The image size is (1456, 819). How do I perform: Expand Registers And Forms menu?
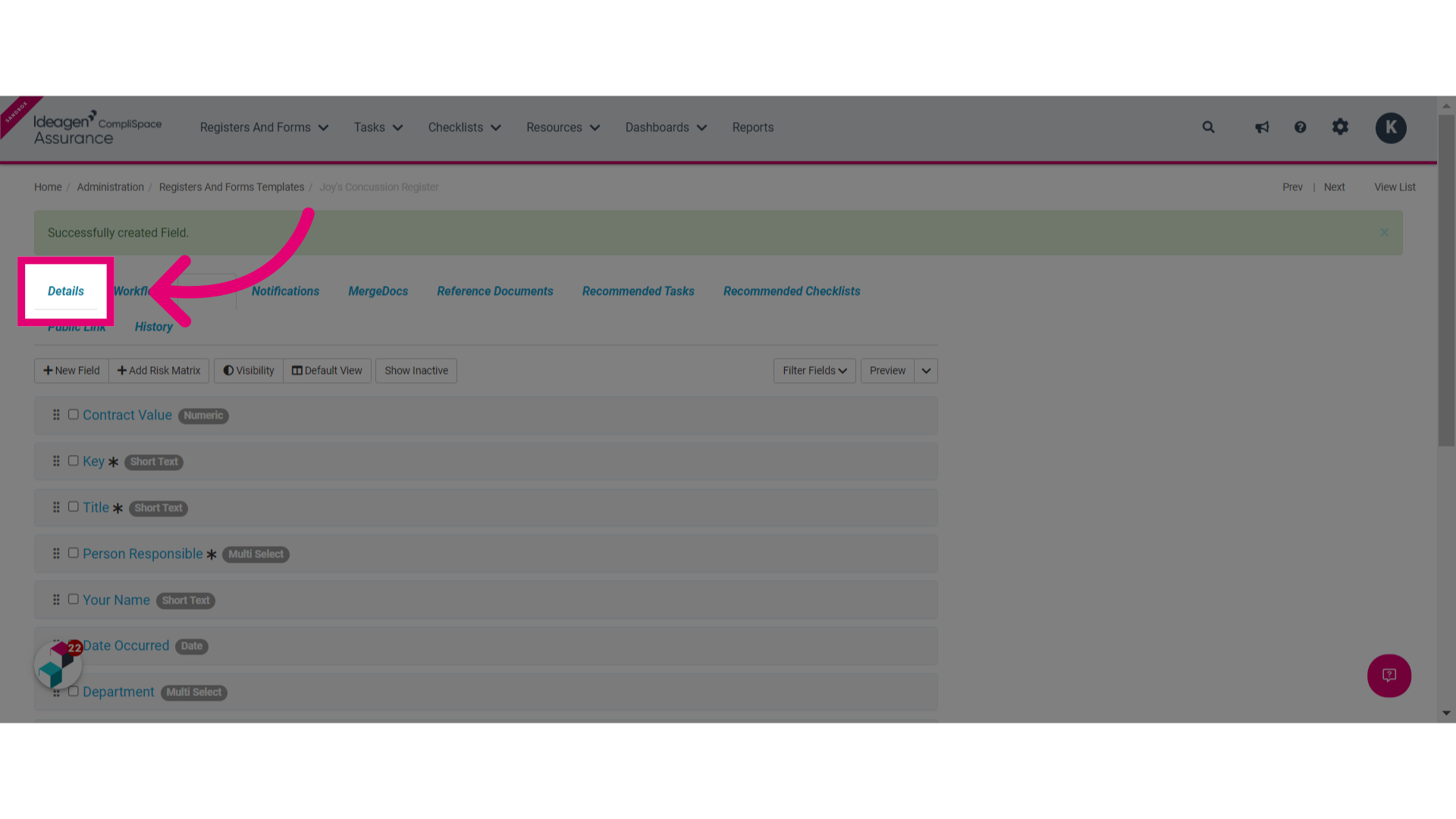click(x=264, y=127)
